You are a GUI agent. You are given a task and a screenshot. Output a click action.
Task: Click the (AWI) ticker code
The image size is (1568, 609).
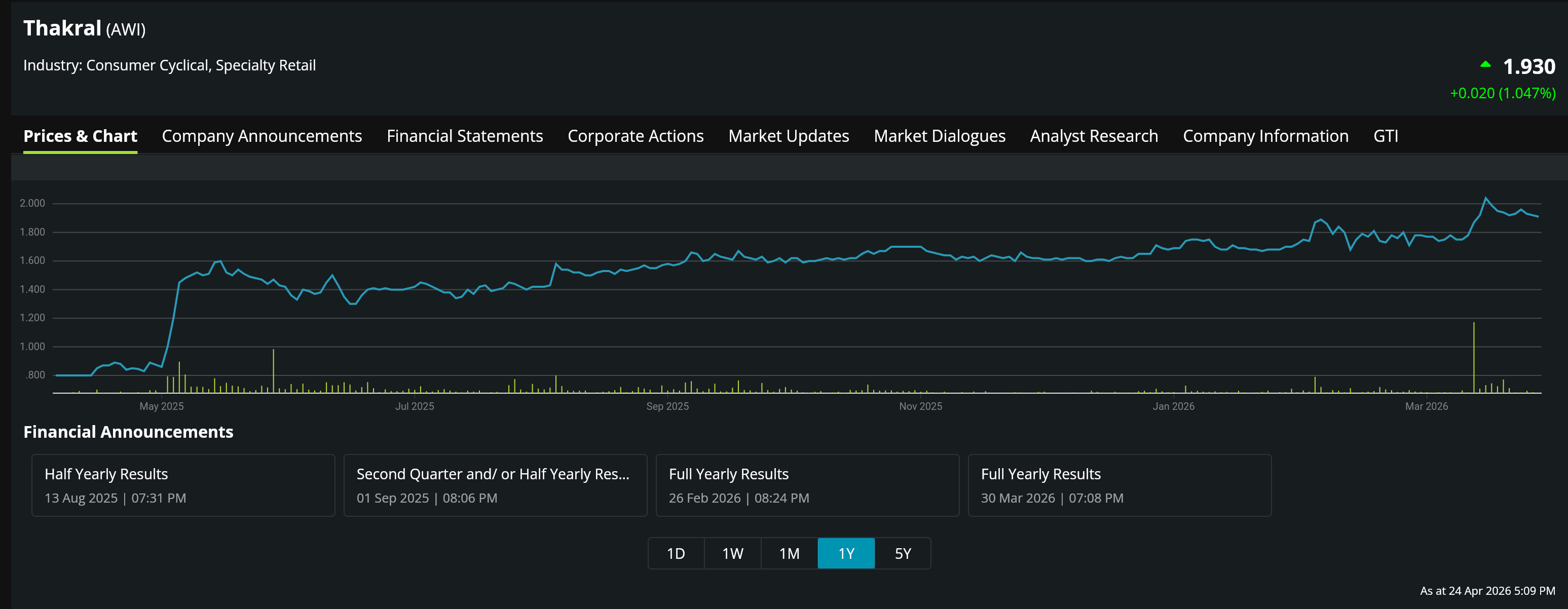coord(125,29)
